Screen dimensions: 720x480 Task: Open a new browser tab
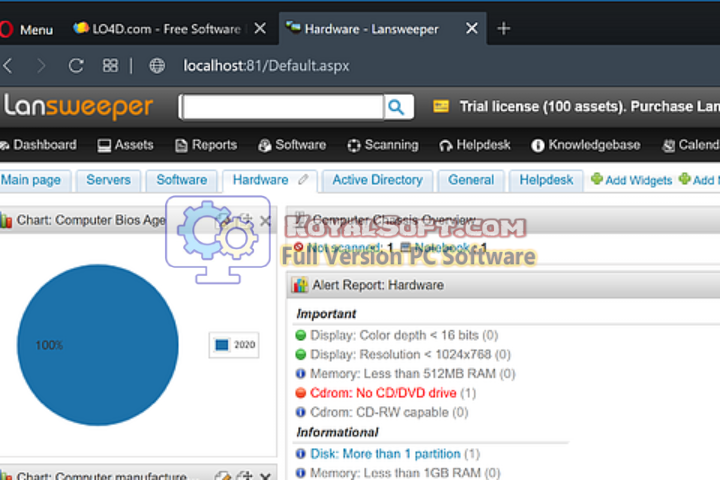tap(504, 29)
